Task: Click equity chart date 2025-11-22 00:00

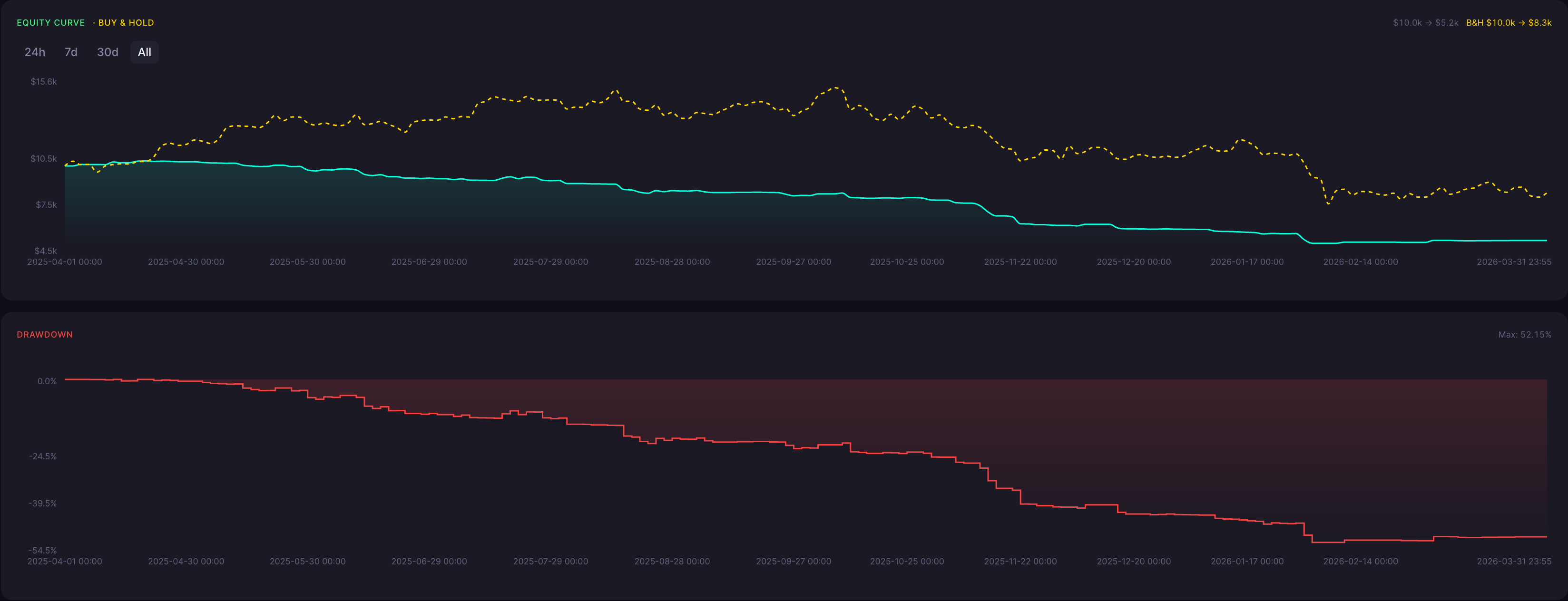Action: click(1020, 262)
